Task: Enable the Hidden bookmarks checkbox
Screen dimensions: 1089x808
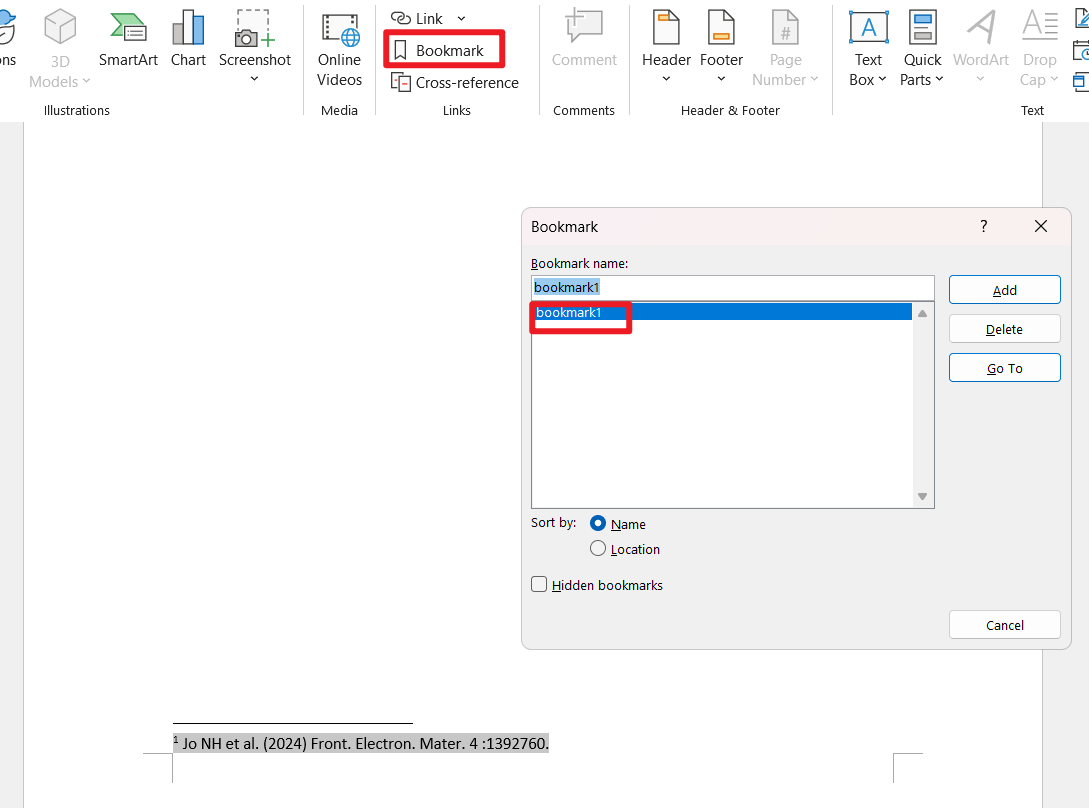Action: pos(539,584)
